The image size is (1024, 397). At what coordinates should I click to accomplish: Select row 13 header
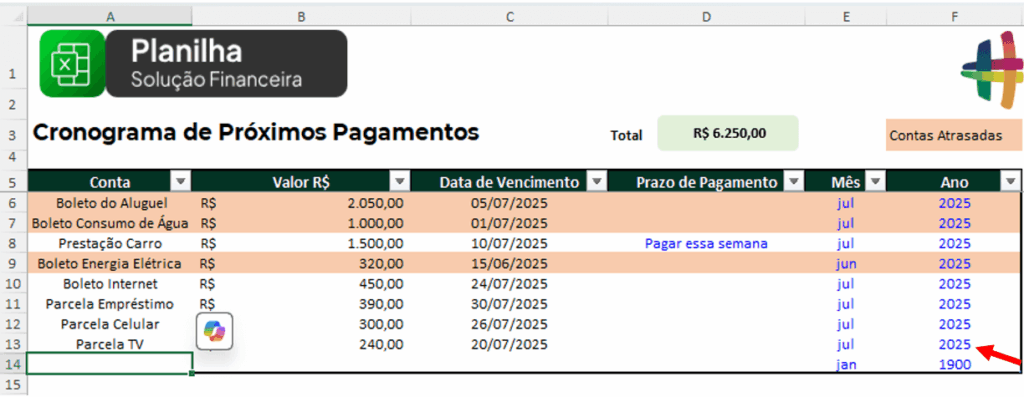(x=14, y=345)
